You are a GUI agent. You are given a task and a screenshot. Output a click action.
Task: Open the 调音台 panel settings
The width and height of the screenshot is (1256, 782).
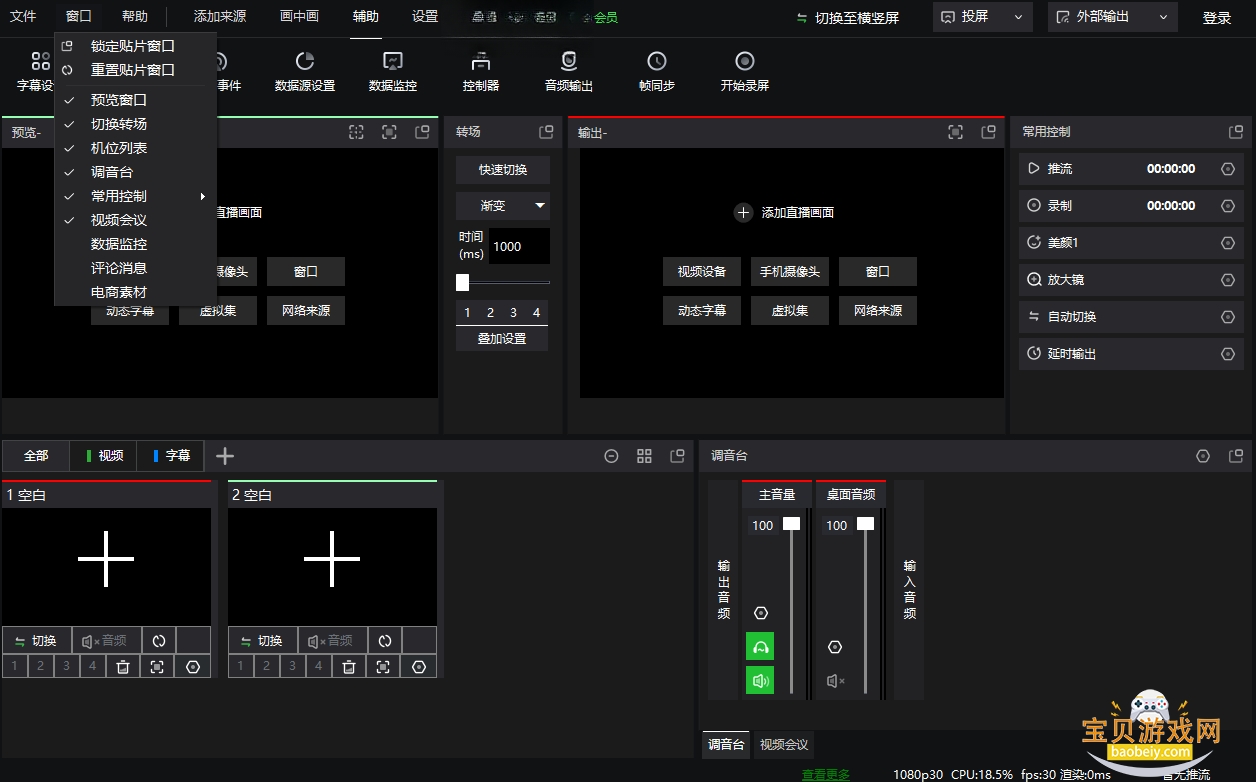click(x=1203, y=456)
